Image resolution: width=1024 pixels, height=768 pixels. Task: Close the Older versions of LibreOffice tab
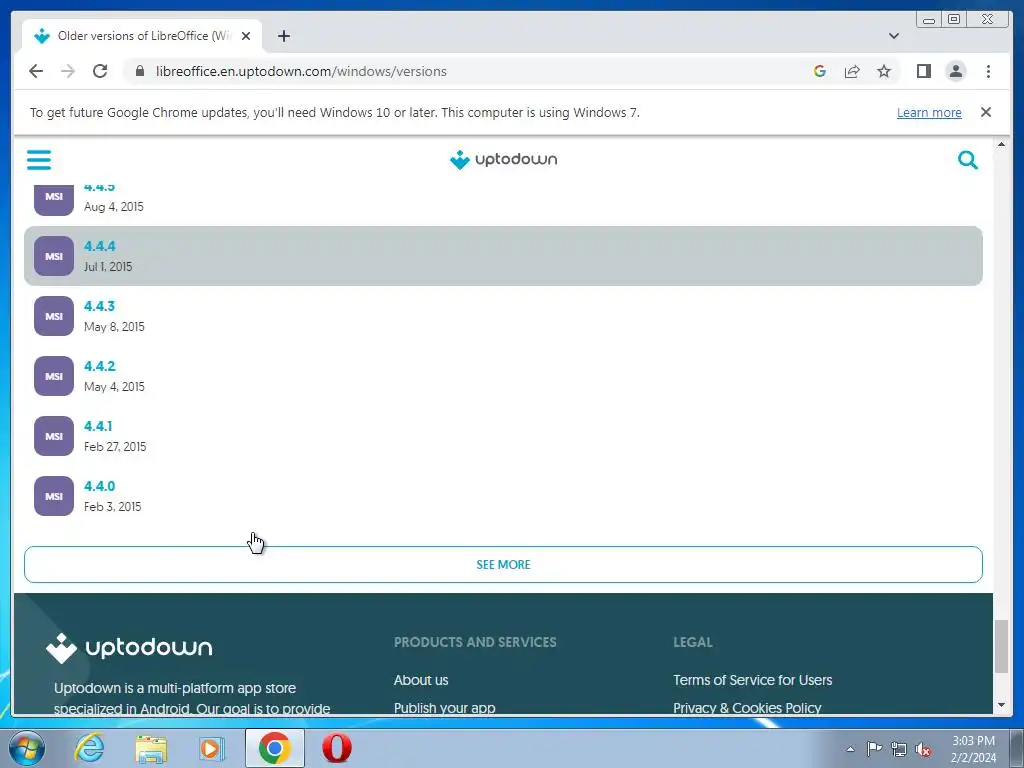[x=246, y=36]
